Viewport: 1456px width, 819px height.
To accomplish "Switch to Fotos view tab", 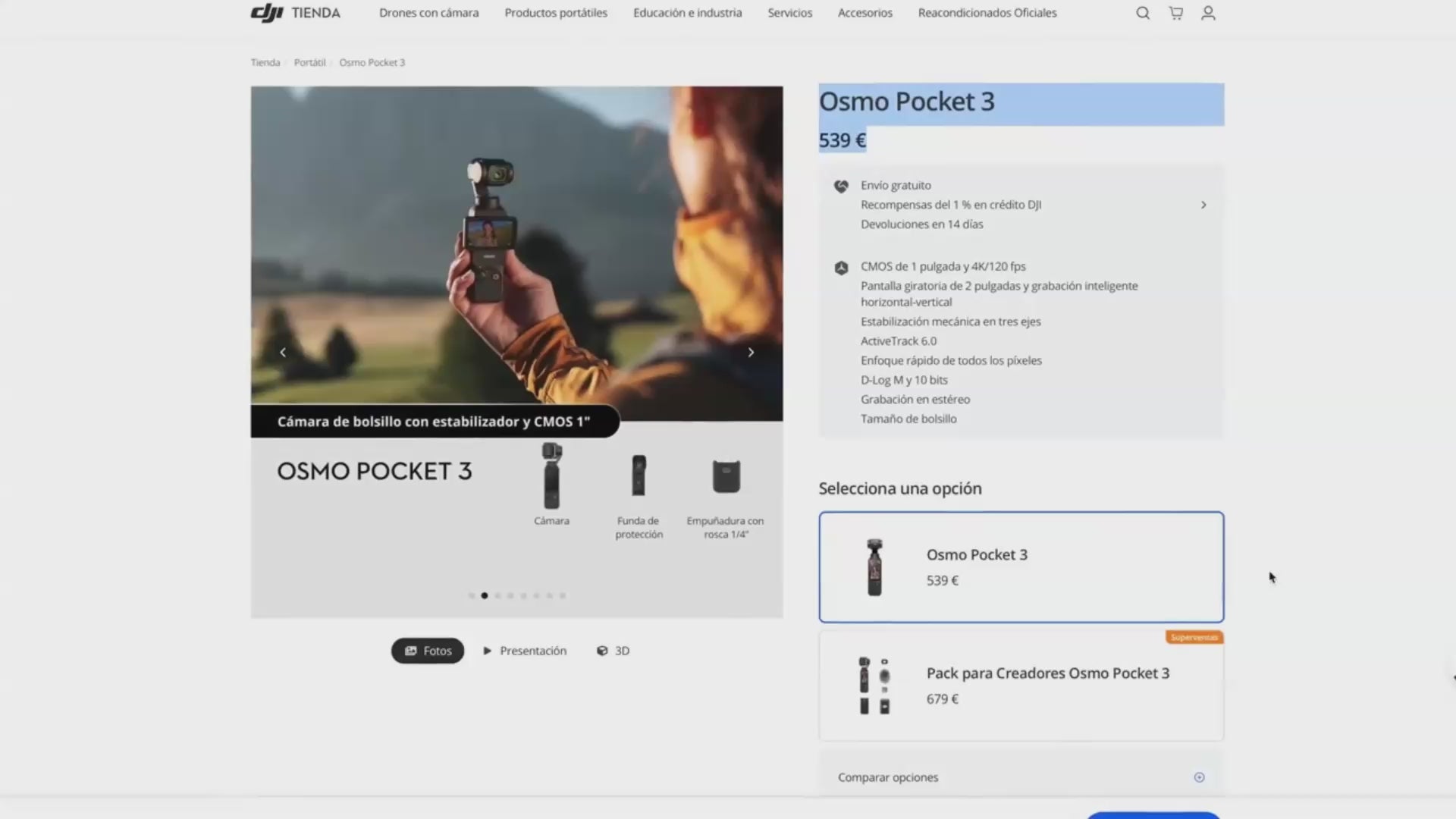I will pos(428,651).
